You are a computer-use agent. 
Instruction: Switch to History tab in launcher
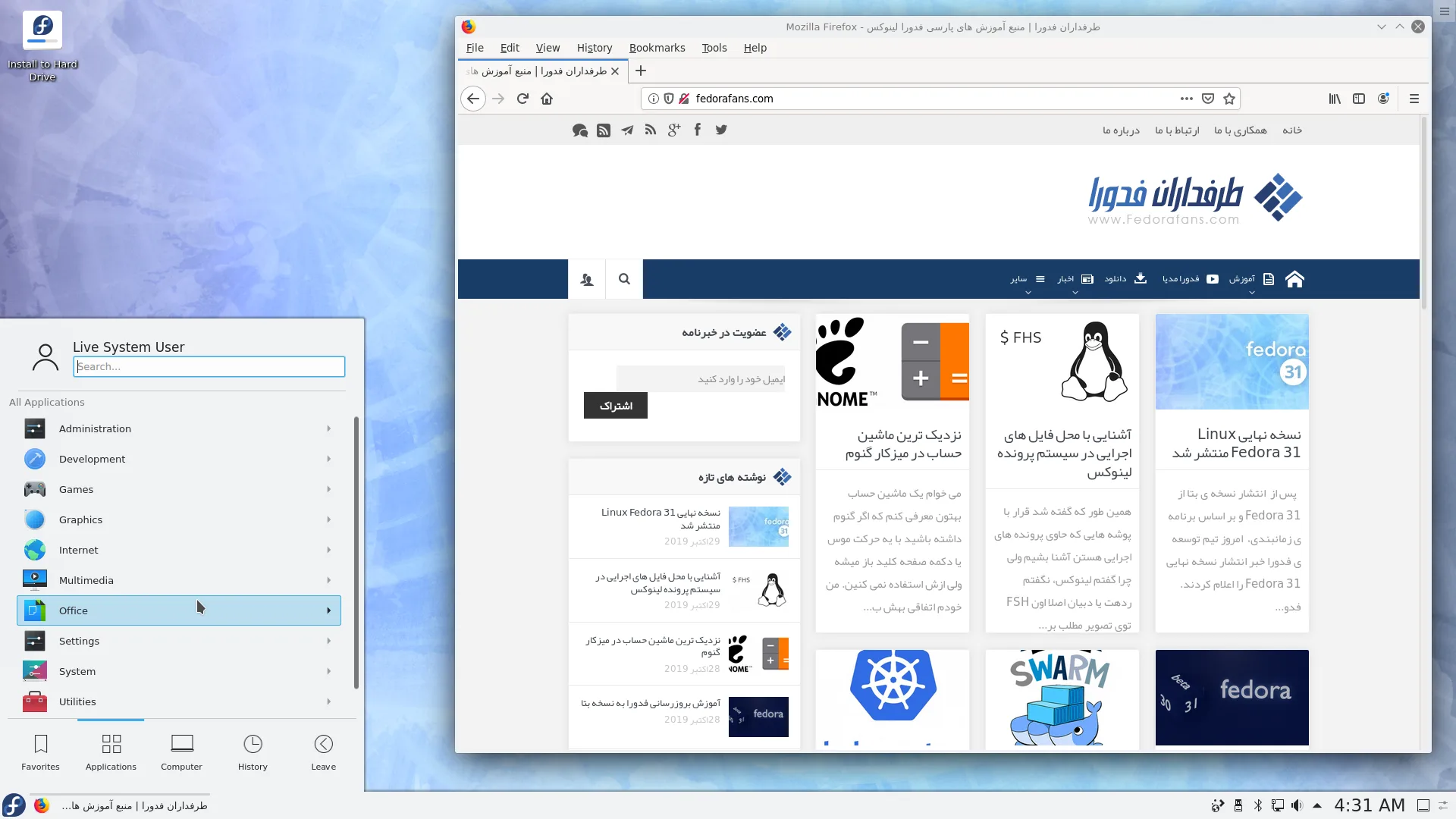click(x=253, y=752)
